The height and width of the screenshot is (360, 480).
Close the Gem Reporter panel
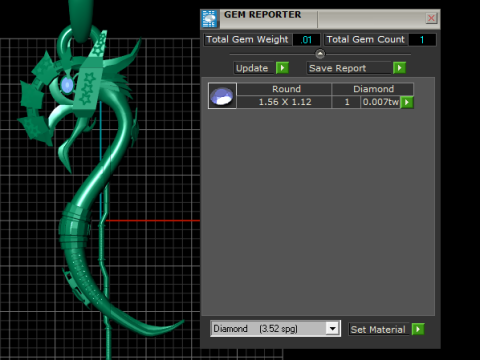tap(431, 18)
